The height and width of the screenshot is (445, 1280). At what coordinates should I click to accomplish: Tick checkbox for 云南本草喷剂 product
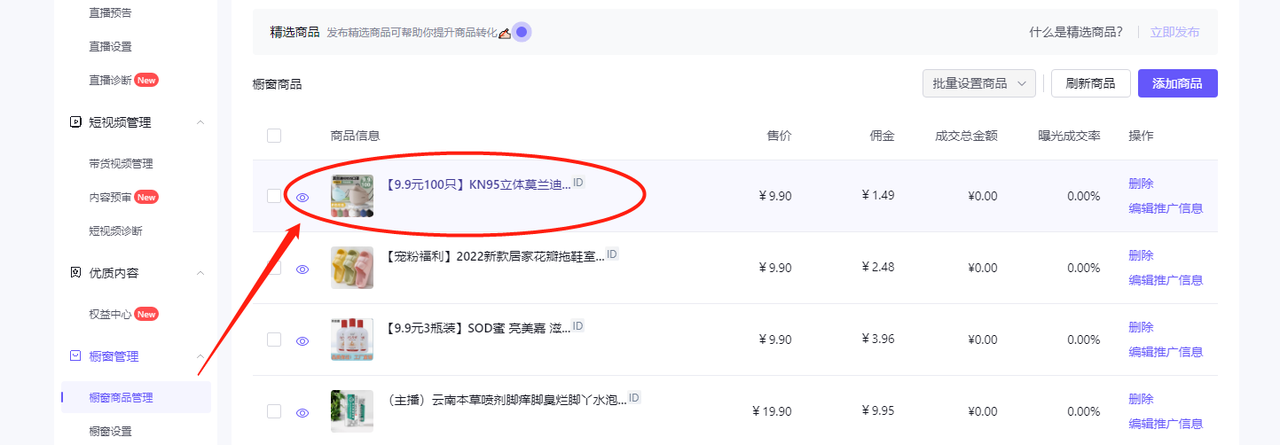(x=274, y=411)
